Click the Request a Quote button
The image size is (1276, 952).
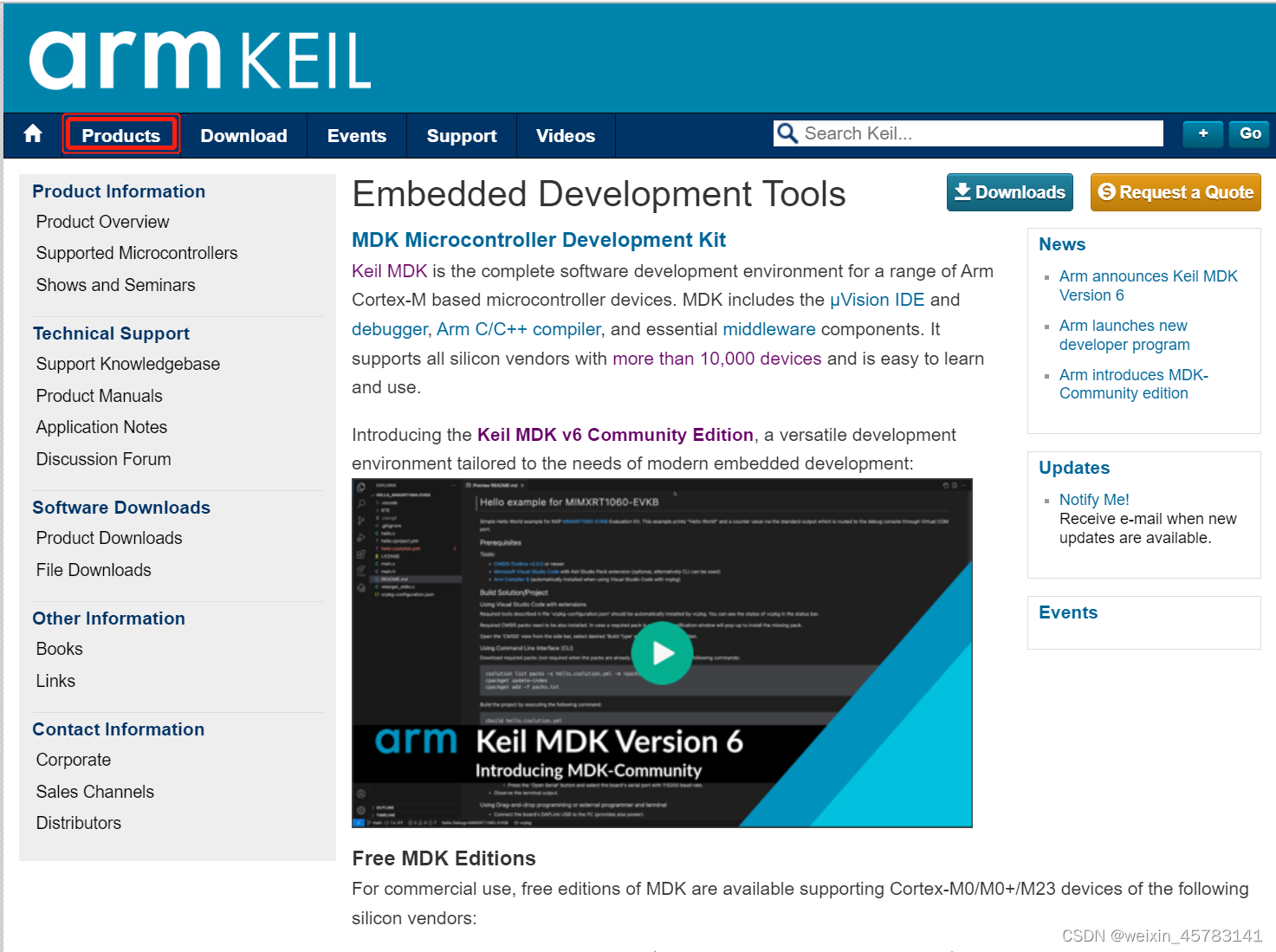[1176, 192]
